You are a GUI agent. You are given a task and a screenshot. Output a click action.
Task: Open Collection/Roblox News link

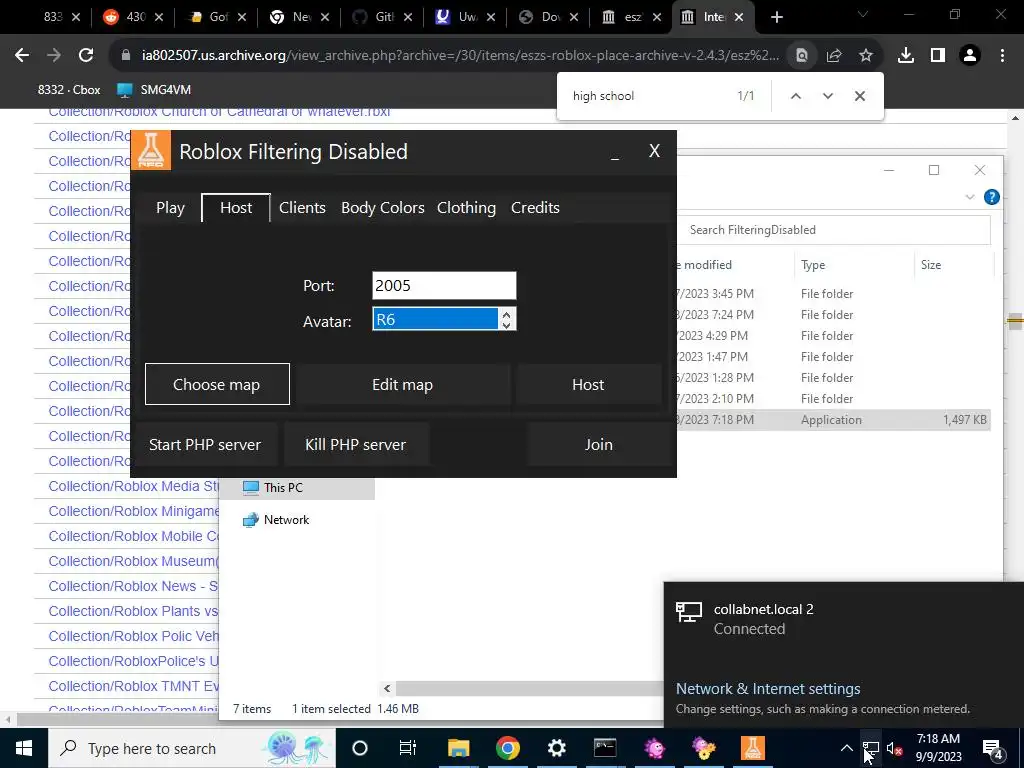133,586
